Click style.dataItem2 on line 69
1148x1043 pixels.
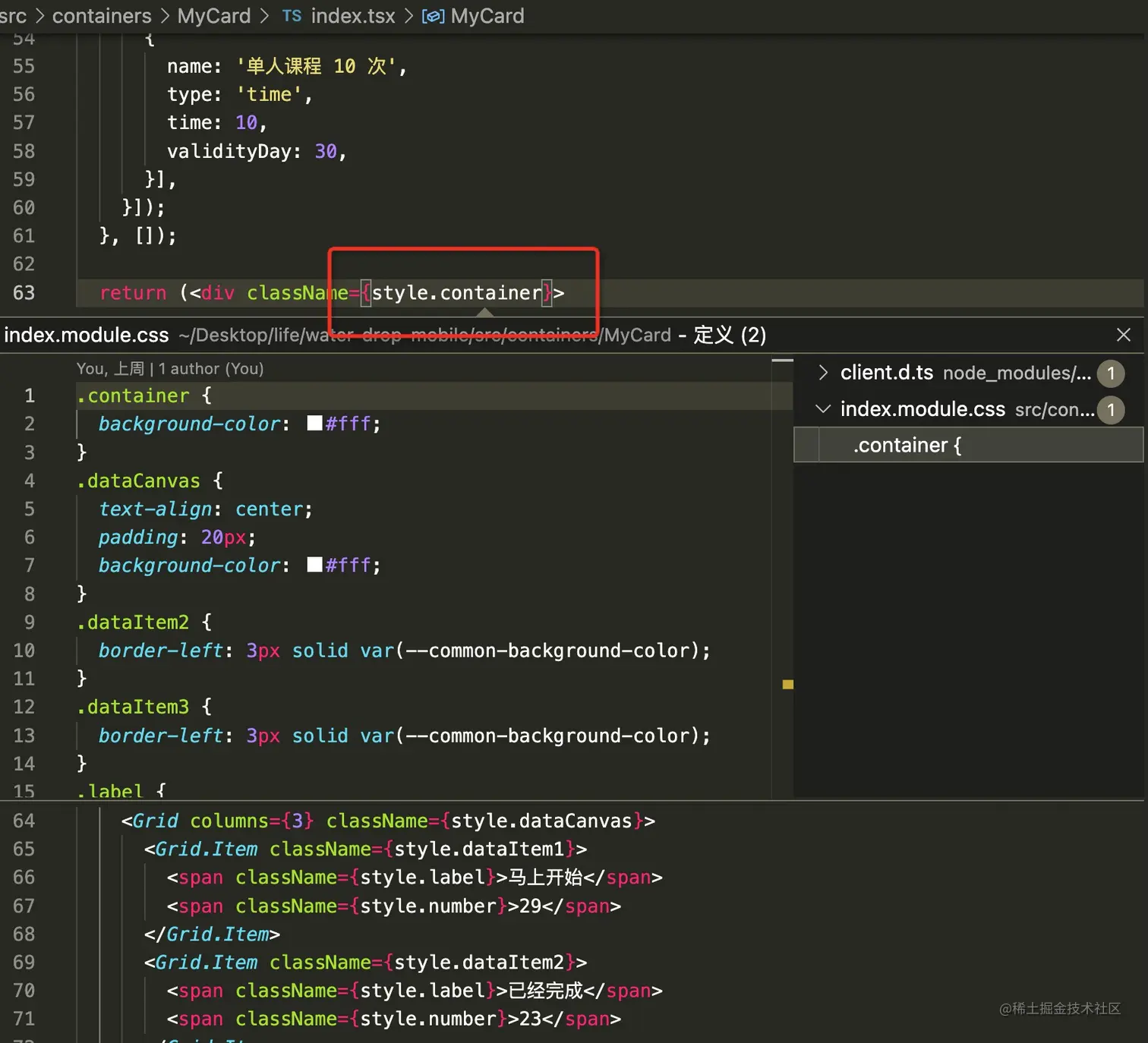[x=479, y=962]
